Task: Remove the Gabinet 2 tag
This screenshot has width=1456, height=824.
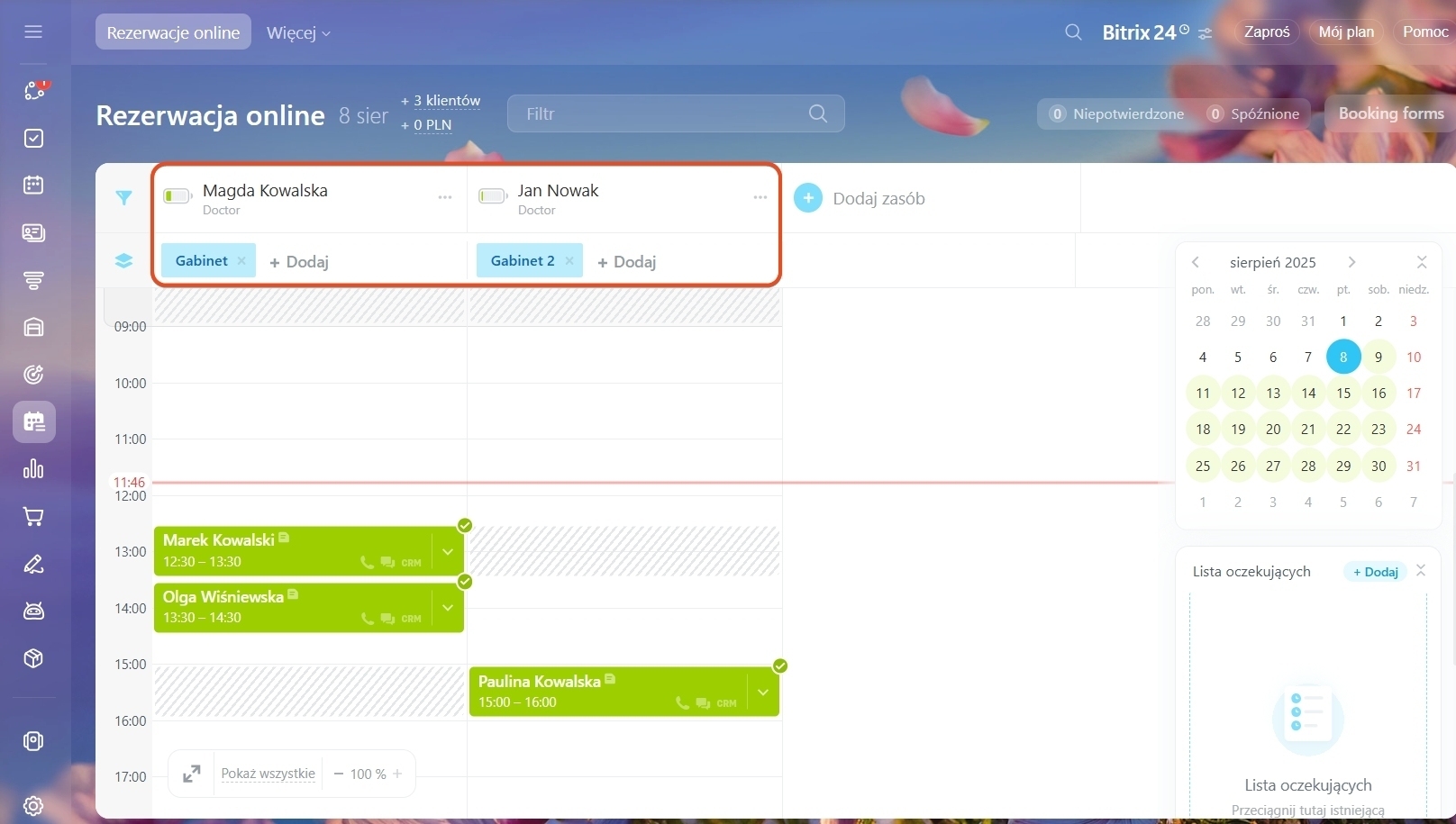Action: click(x=569, y=261)
